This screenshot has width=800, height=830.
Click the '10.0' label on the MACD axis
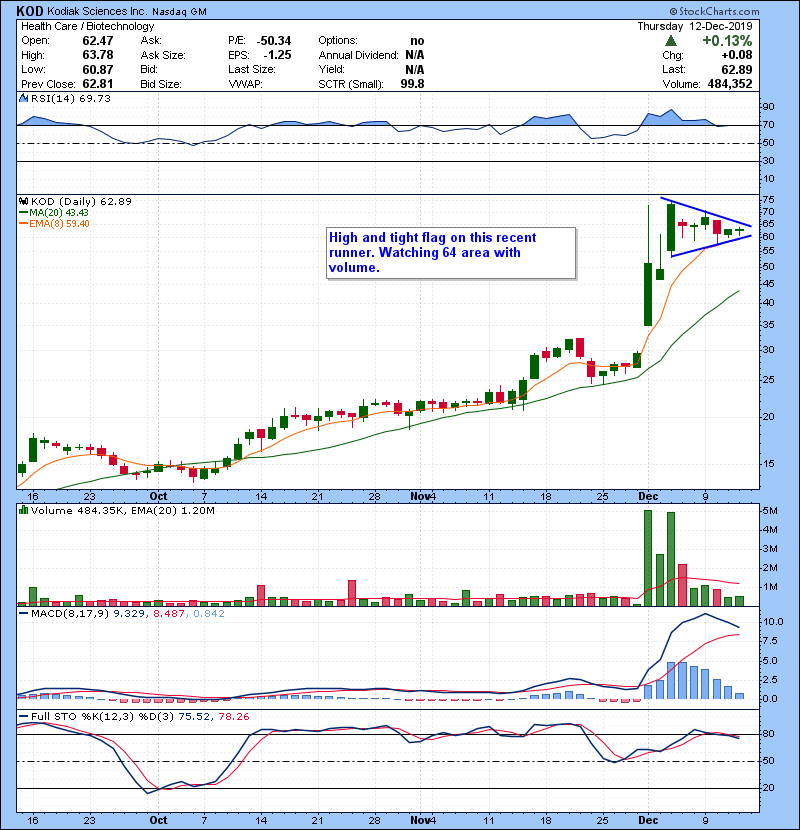coord(772,622)
